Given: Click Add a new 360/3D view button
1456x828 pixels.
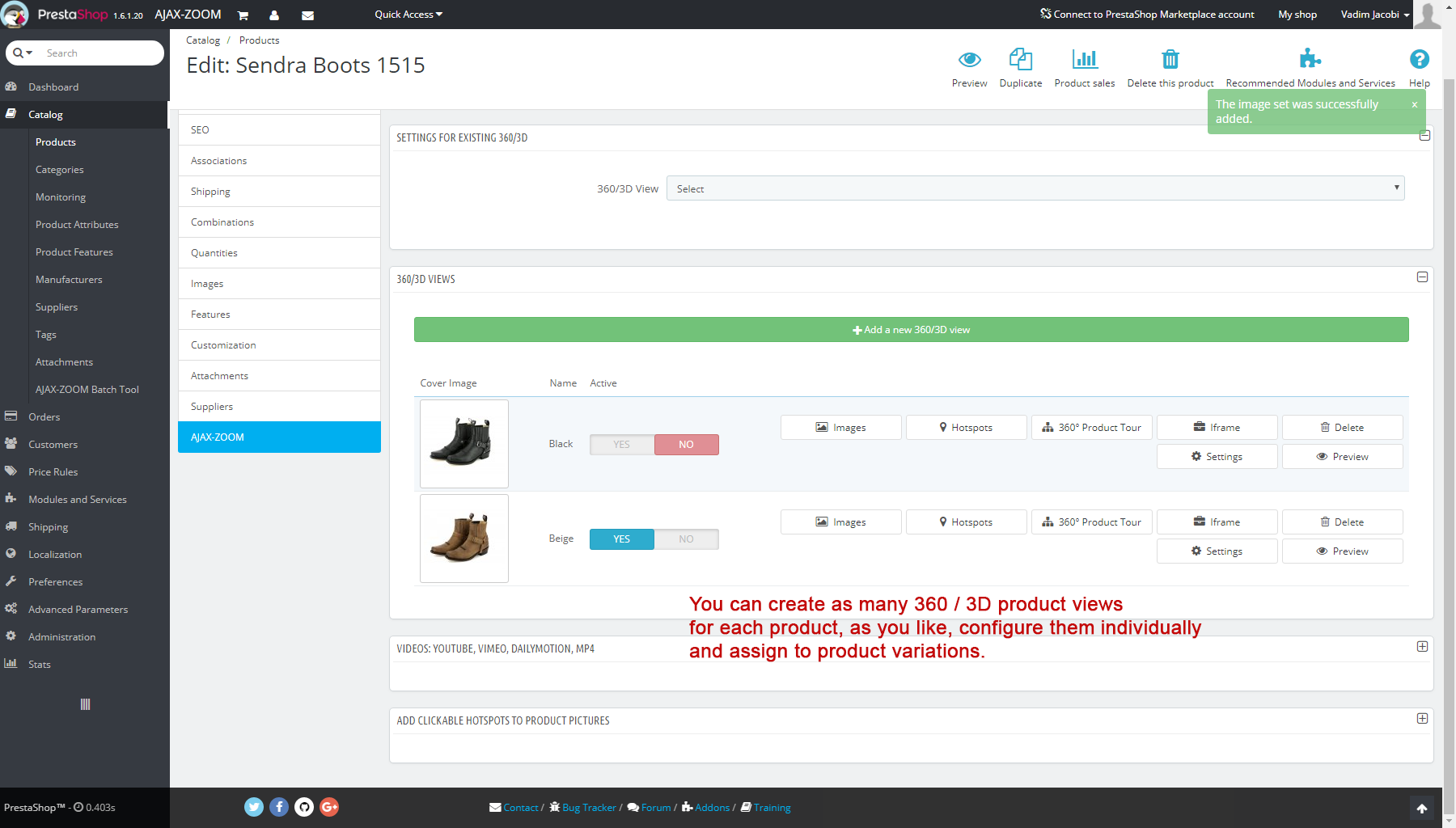Looking at the screenshot, I should (911, 330).
